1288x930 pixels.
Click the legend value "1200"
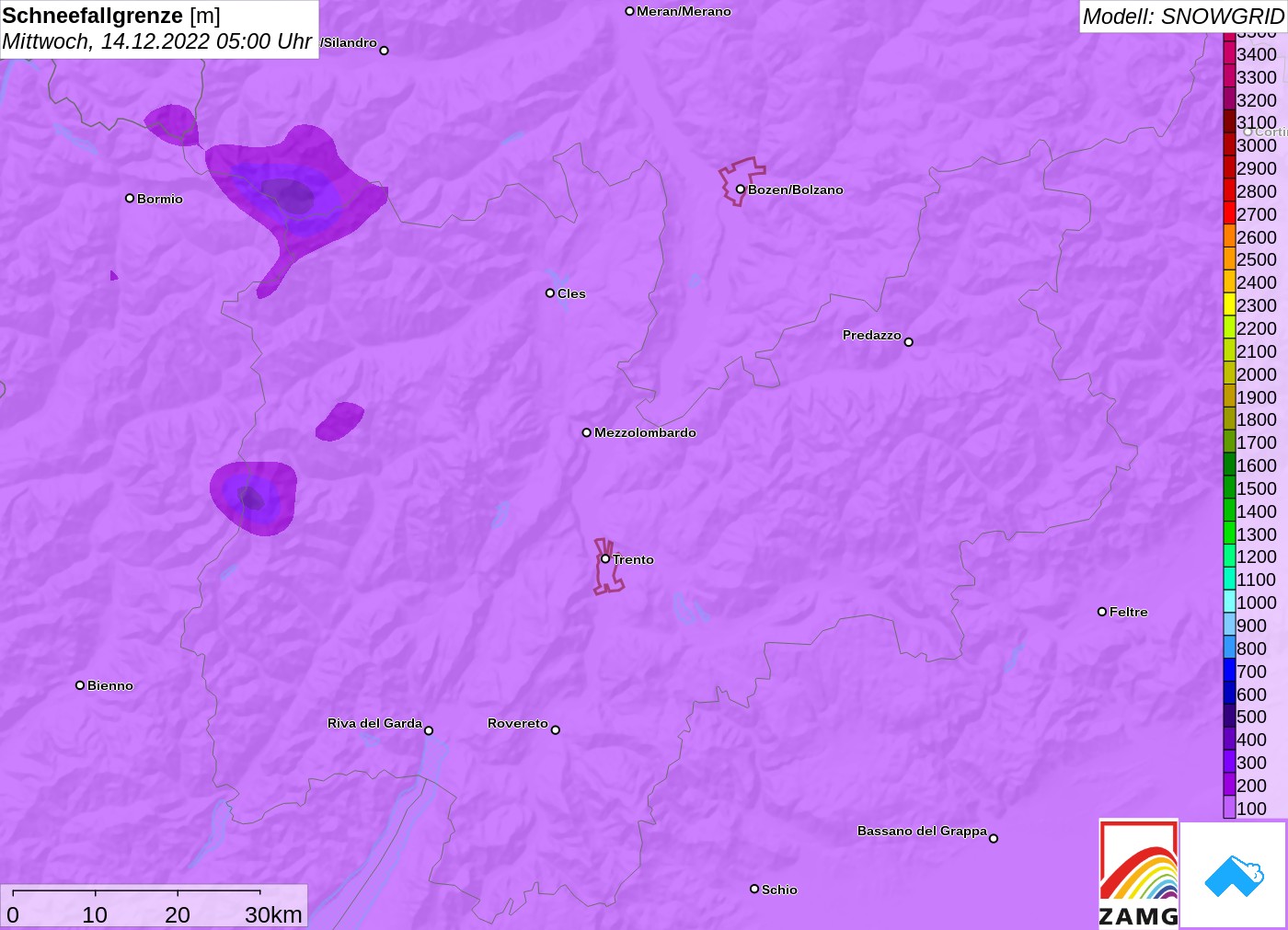pos(1257,557)
